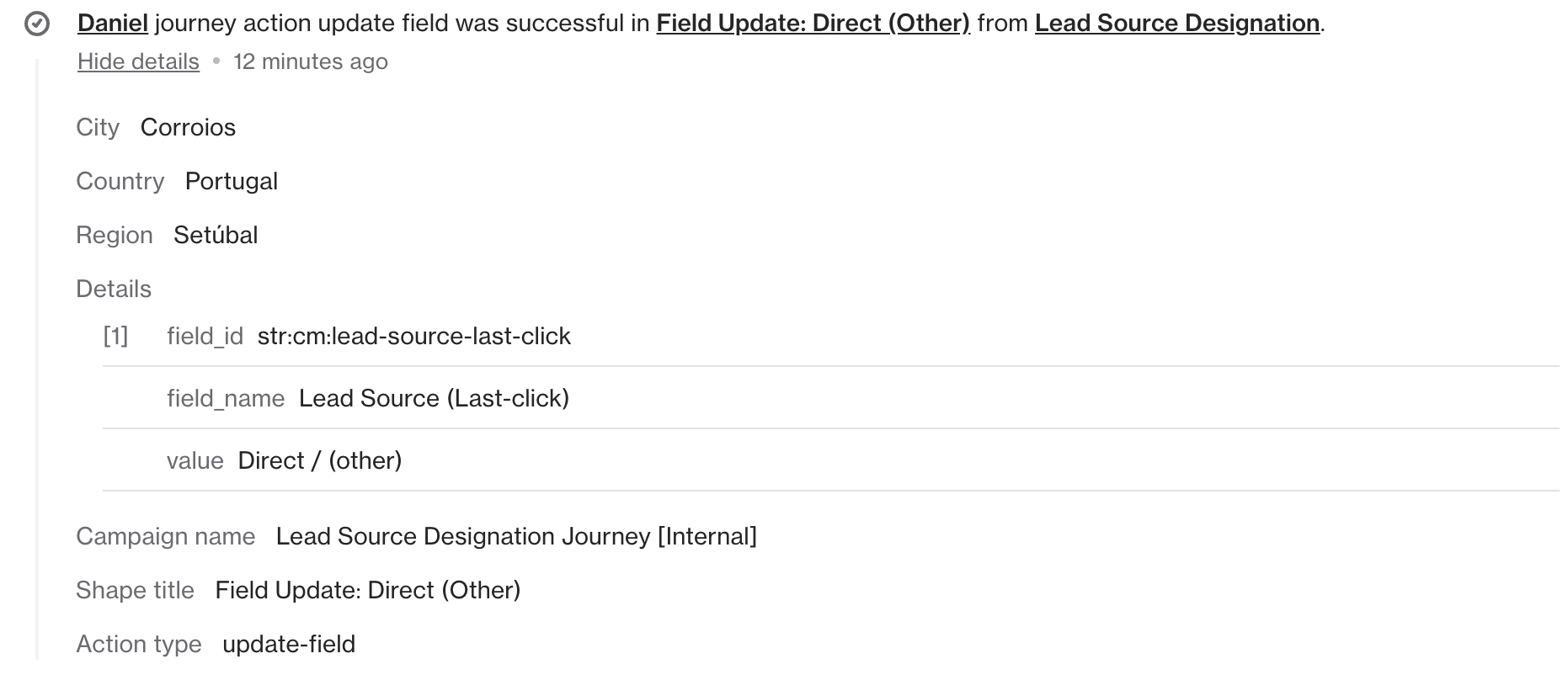
Task: Click the 12 minutes ago timestamp
Action: [x=310, y=61]
